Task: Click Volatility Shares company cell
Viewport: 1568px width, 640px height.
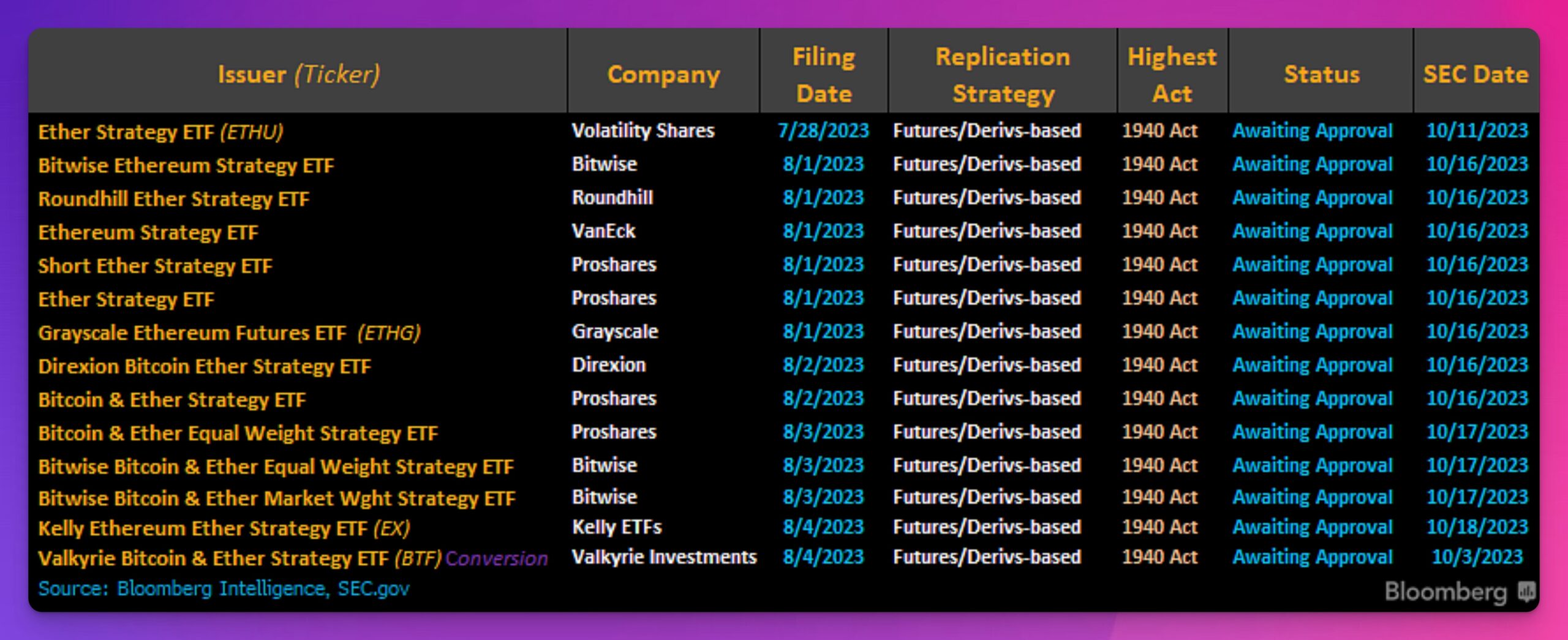Action: coord(643,130)
